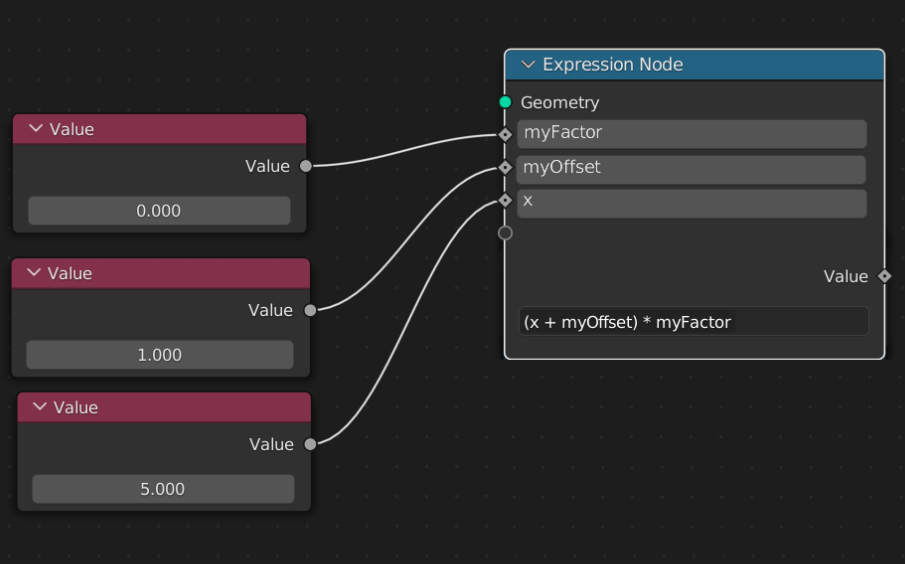Select the header of the 1.000 Value node
Screen dimensions: 905x564
tap(160, 273)
